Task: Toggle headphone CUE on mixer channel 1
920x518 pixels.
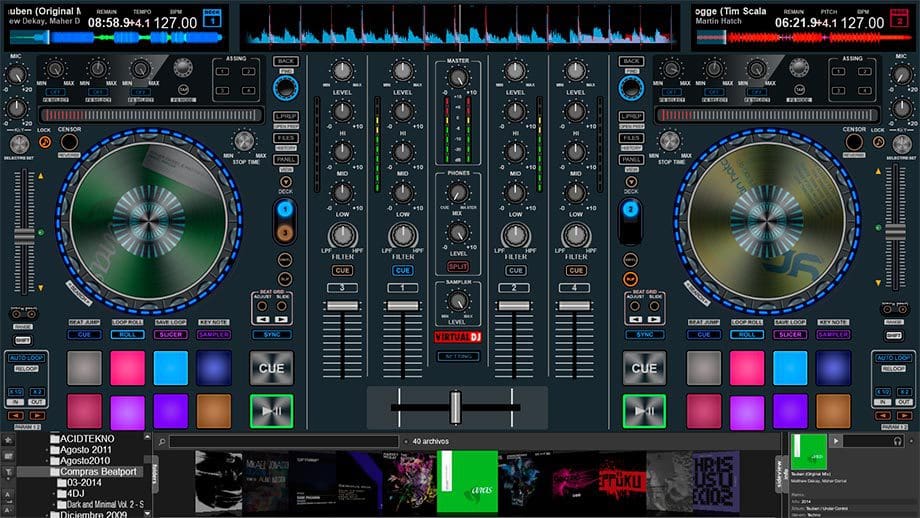Action: [x=402, y=270]
